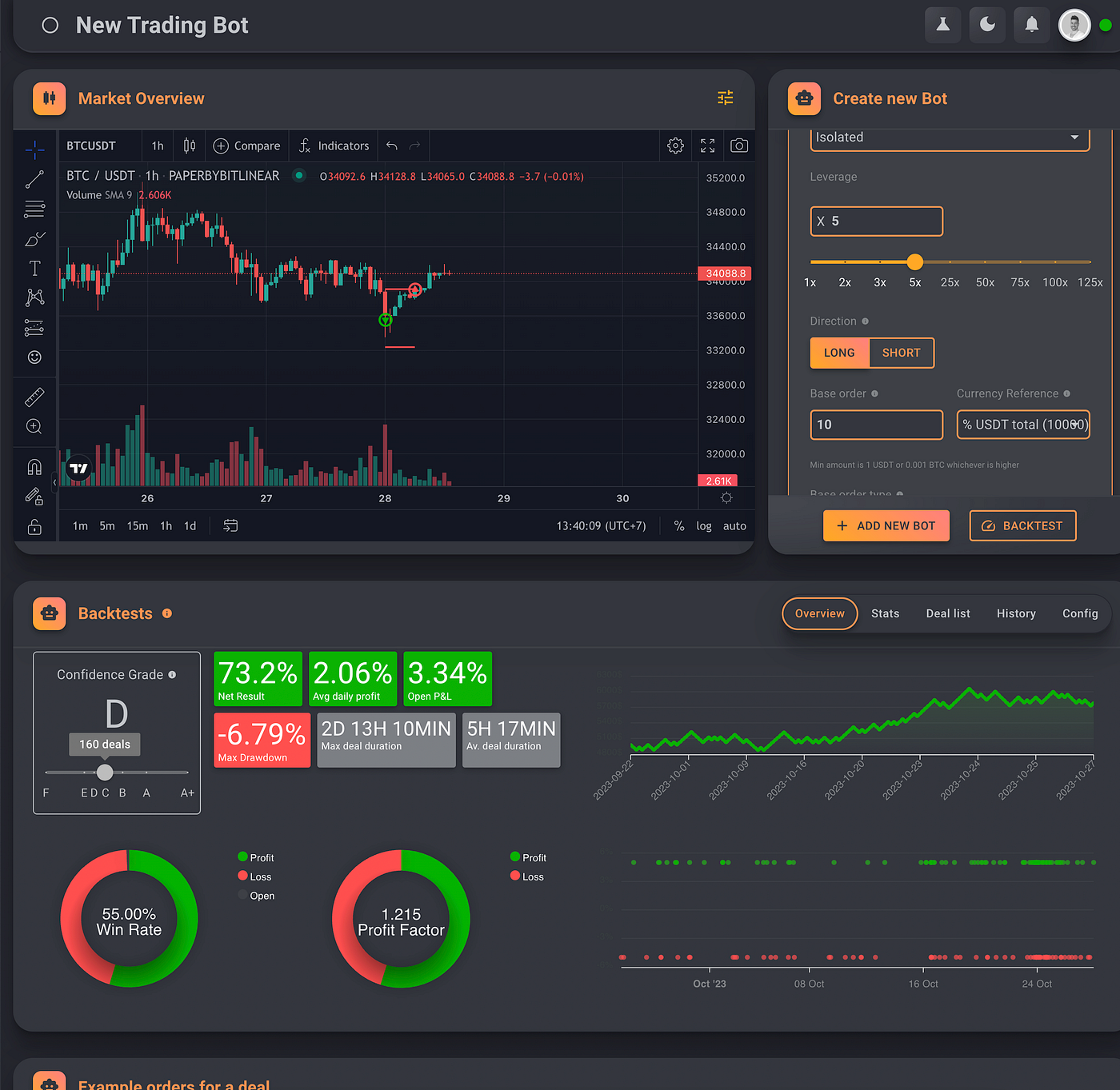The image size is (1120, 1090).
Task: Lock all drawing tools
Action: 34,527
